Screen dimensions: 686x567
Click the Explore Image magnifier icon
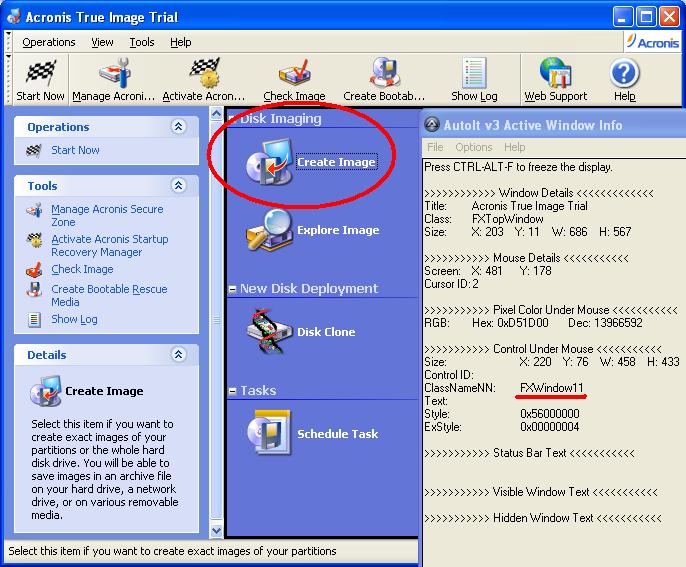[x=269, y=230]
